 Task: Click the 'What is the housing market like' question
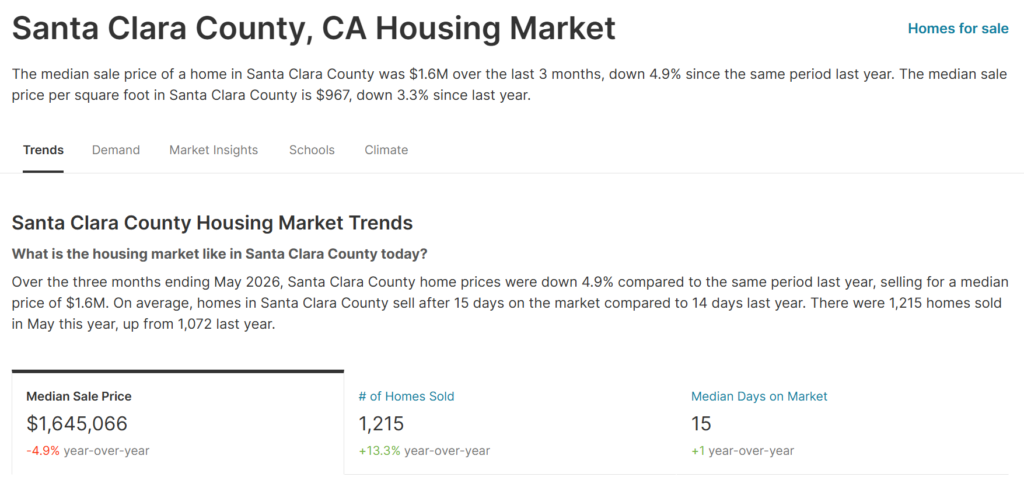point(219,254)
